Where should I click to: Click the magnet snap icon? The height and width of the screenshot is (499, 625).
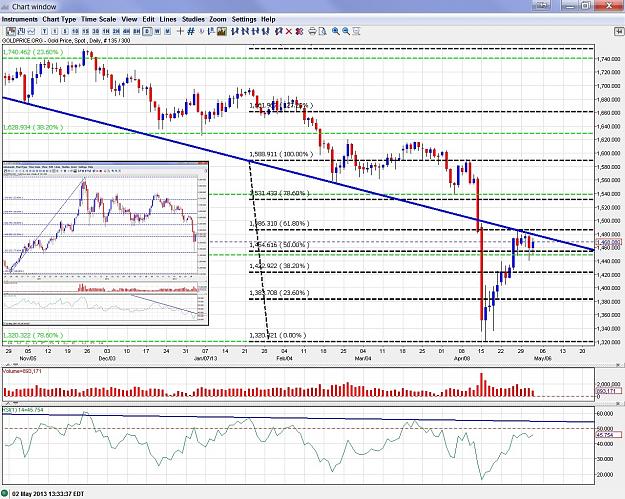pos(202,31)
